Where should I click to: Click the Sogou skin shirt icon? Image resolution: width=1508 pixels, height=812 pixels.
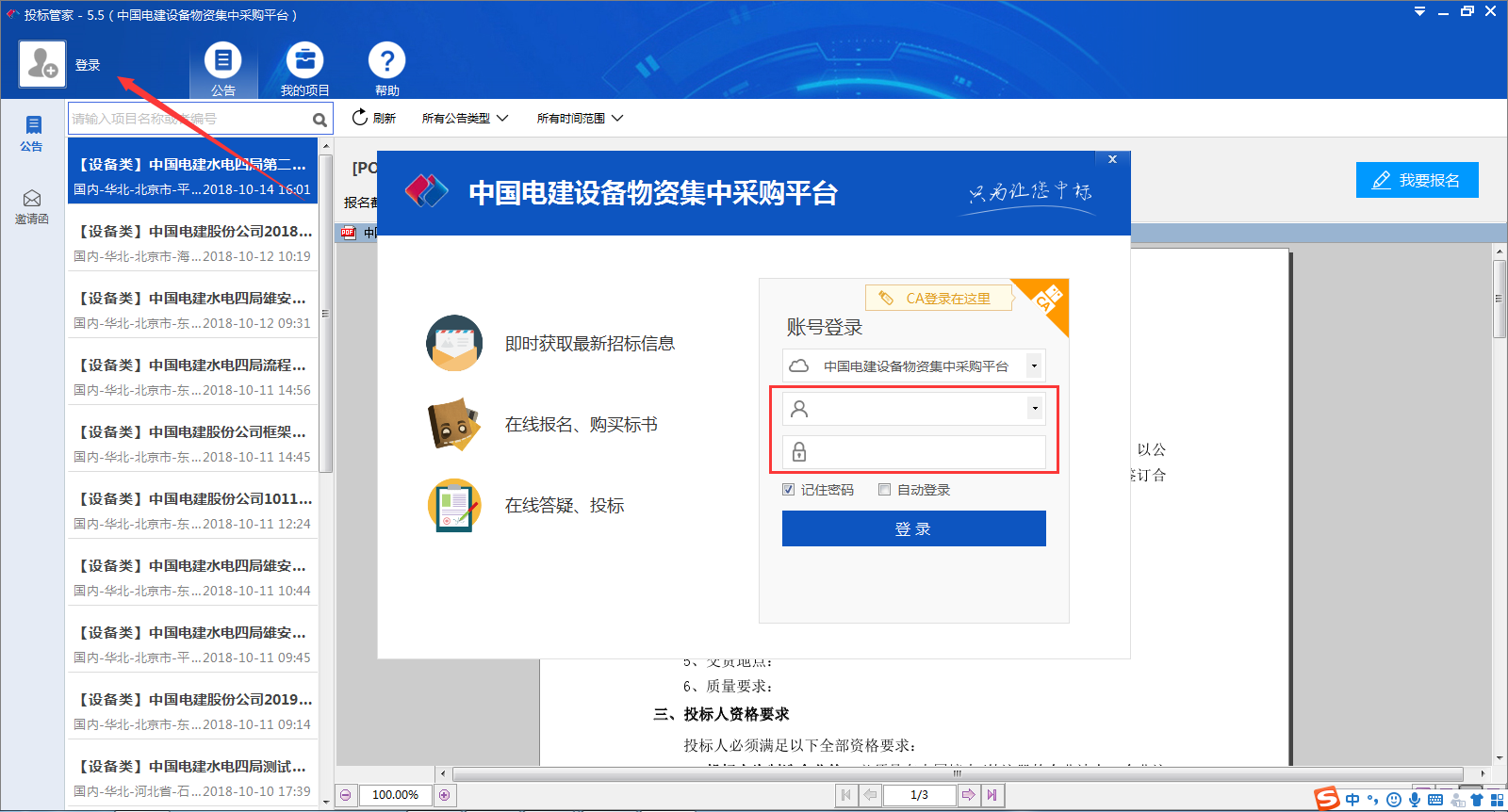(x=1477, y=800)
